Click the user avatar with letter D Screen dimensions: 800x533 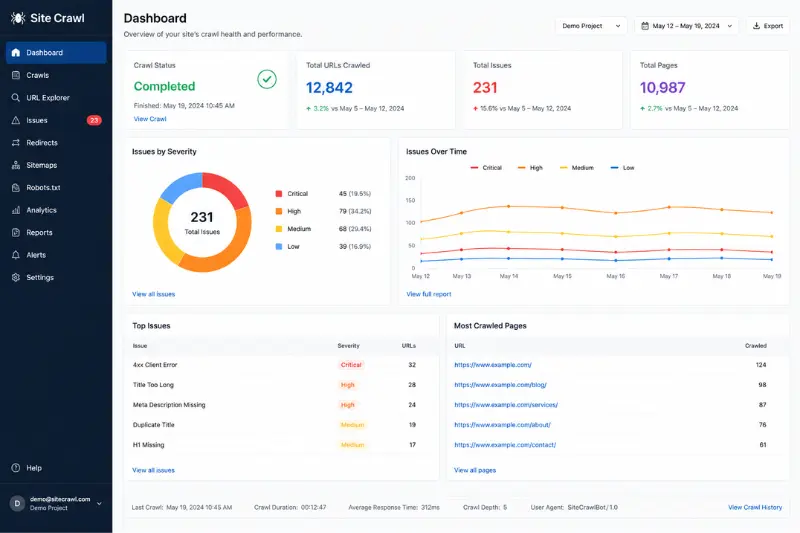point(17,503)
